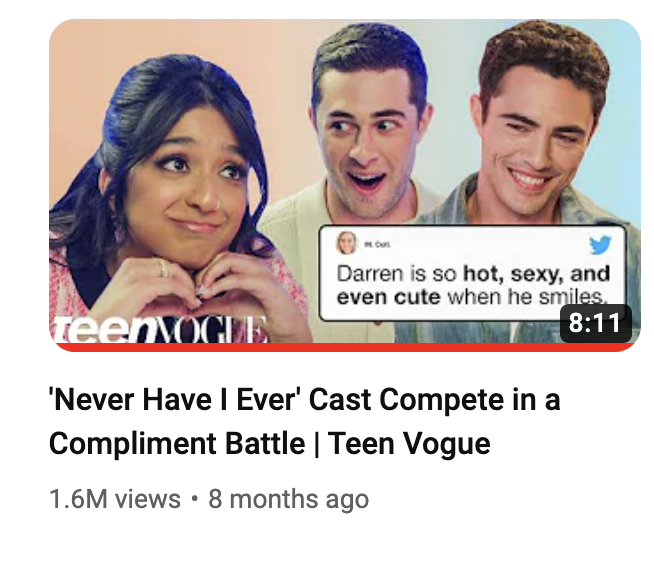Click the 'hot, sexy, and' bold tweet text
Viewport: 654px width, 564px height.
coord(537,274)
